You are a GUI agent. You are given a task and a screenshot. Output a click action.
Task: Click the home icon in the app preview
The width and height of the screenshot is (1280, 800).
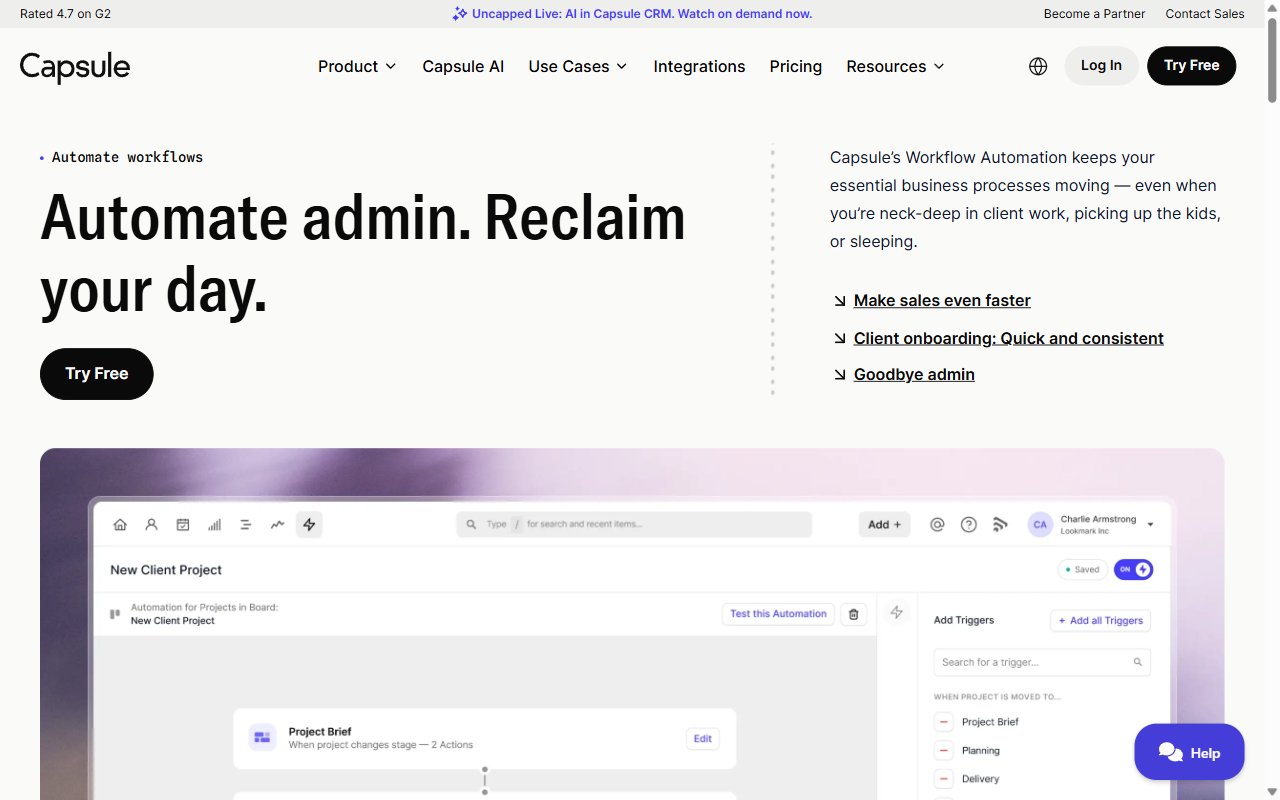(120, 524)
